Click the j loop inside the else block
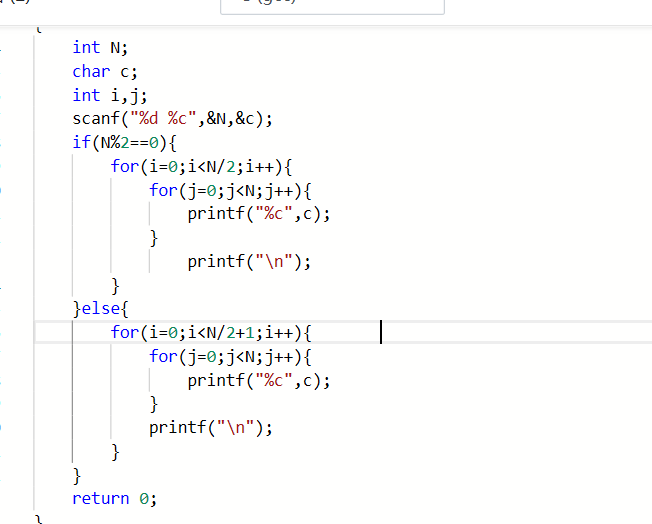This screenshot has height=524, width=652. click(x=230, y=357)
